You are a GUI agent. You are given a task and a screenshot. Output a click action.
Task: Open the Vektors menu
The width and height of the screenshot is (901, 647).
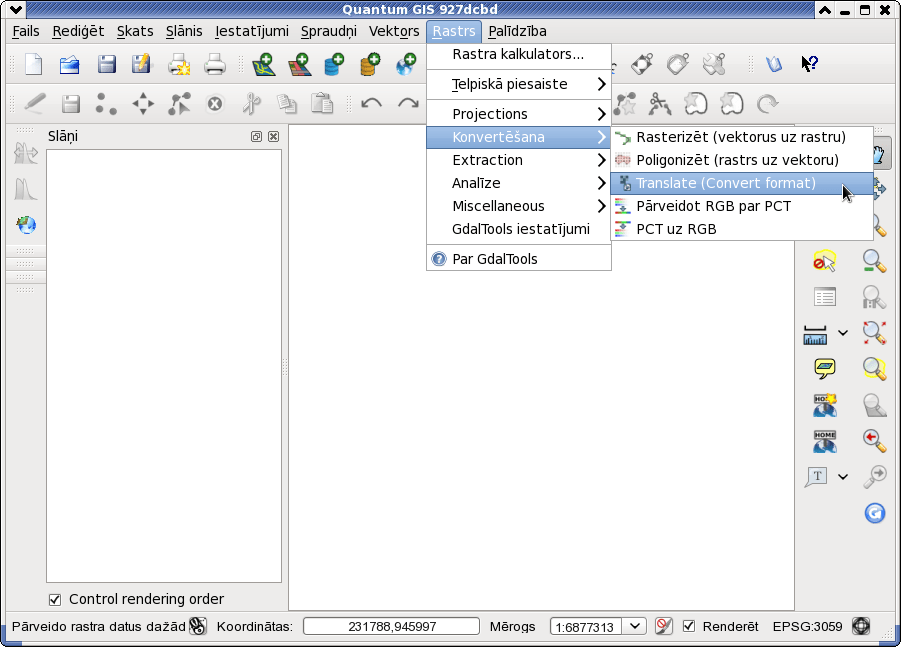point(394,31)
